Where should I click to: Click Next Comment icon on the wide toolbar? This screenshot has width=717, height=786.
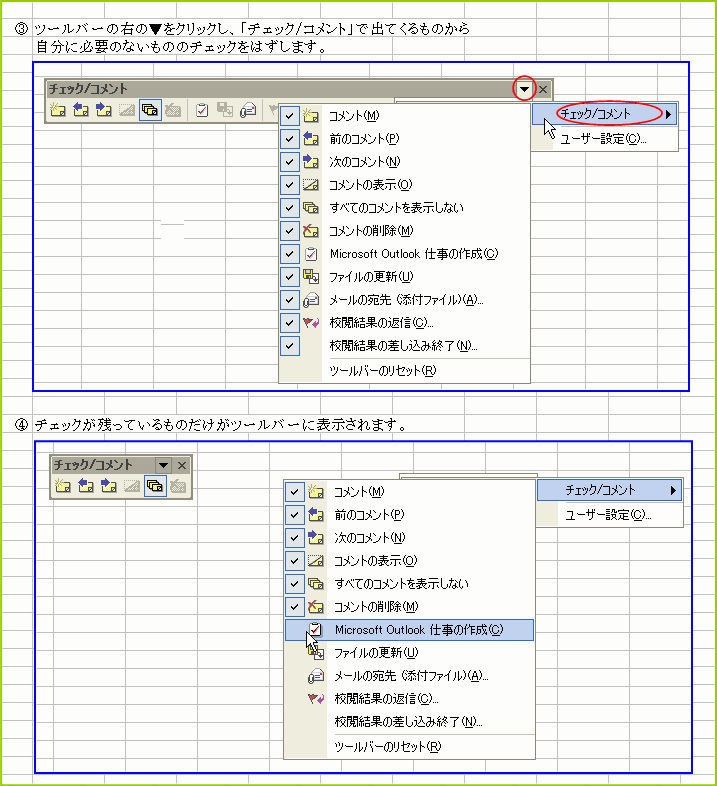[x=104, y=109]
